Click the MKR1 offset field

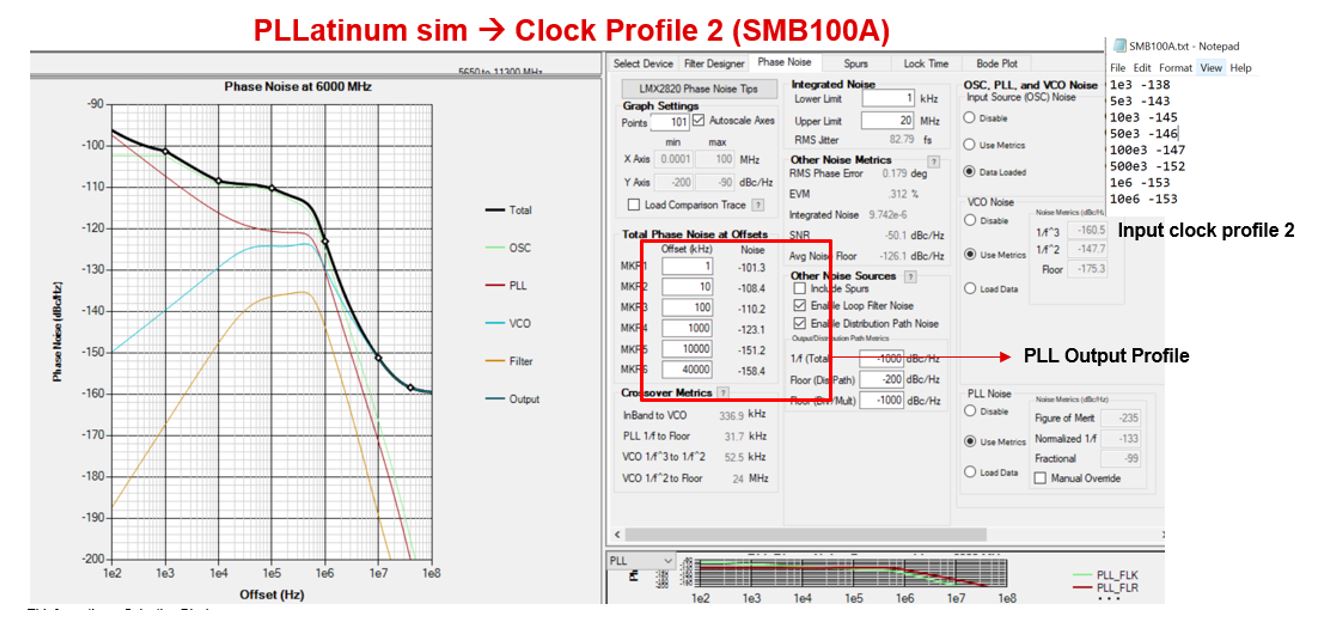[x=687, y=266]
